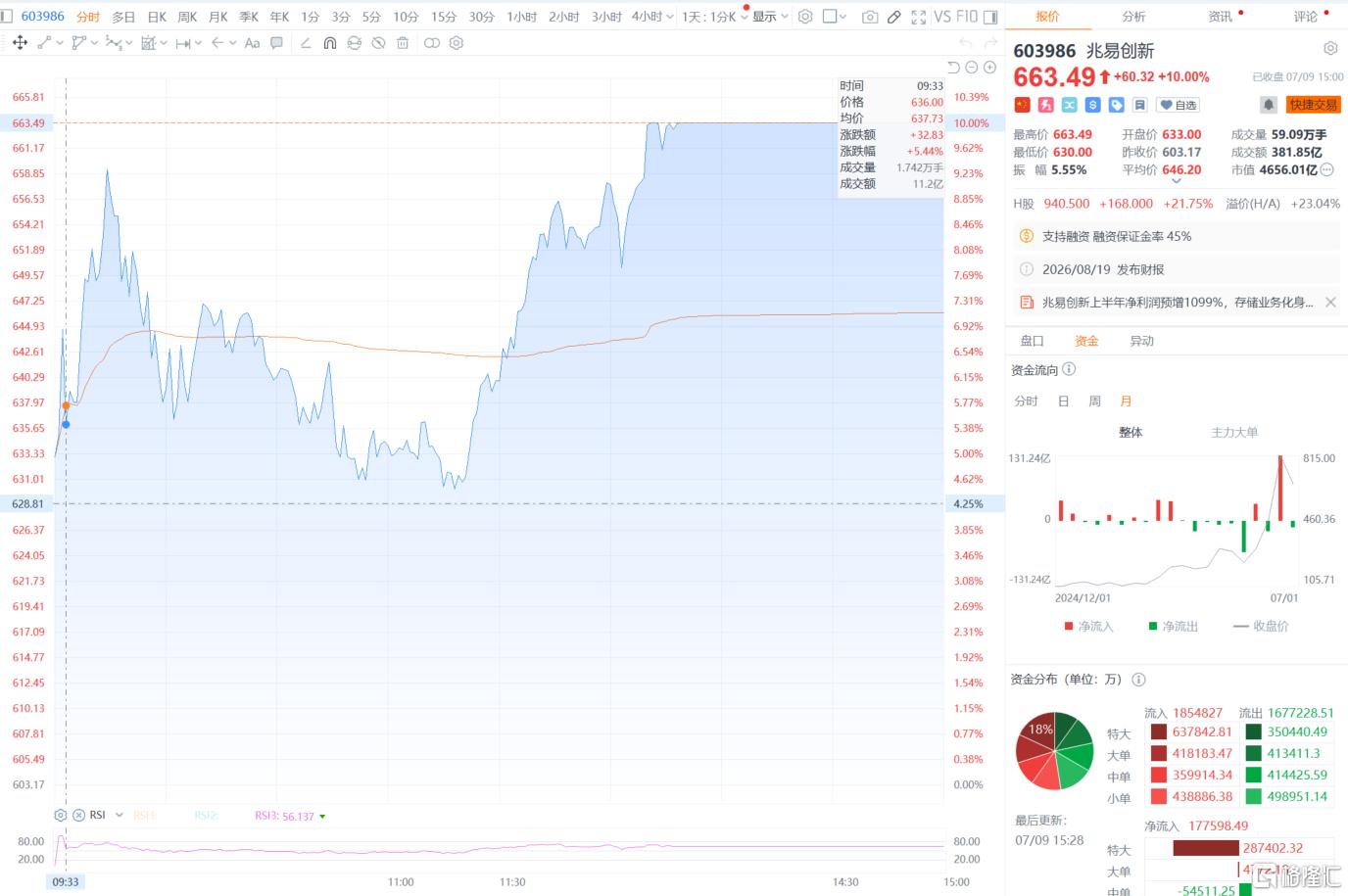The image size is (1348, 896).
Task: Select the text annotation Aa tool
Action: pyautogui.click(x=252, y=43)
